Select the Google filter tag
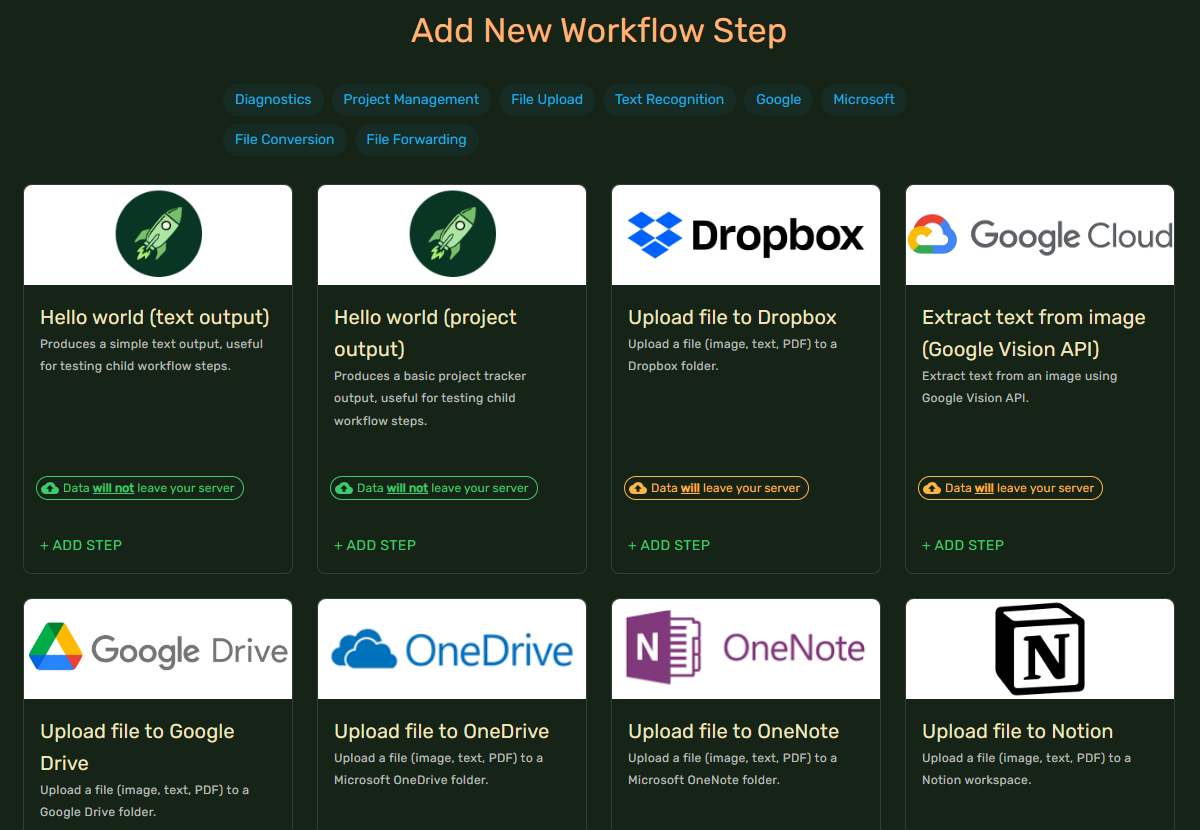This screenshot has height=830, width=1200. pos(778,100)
